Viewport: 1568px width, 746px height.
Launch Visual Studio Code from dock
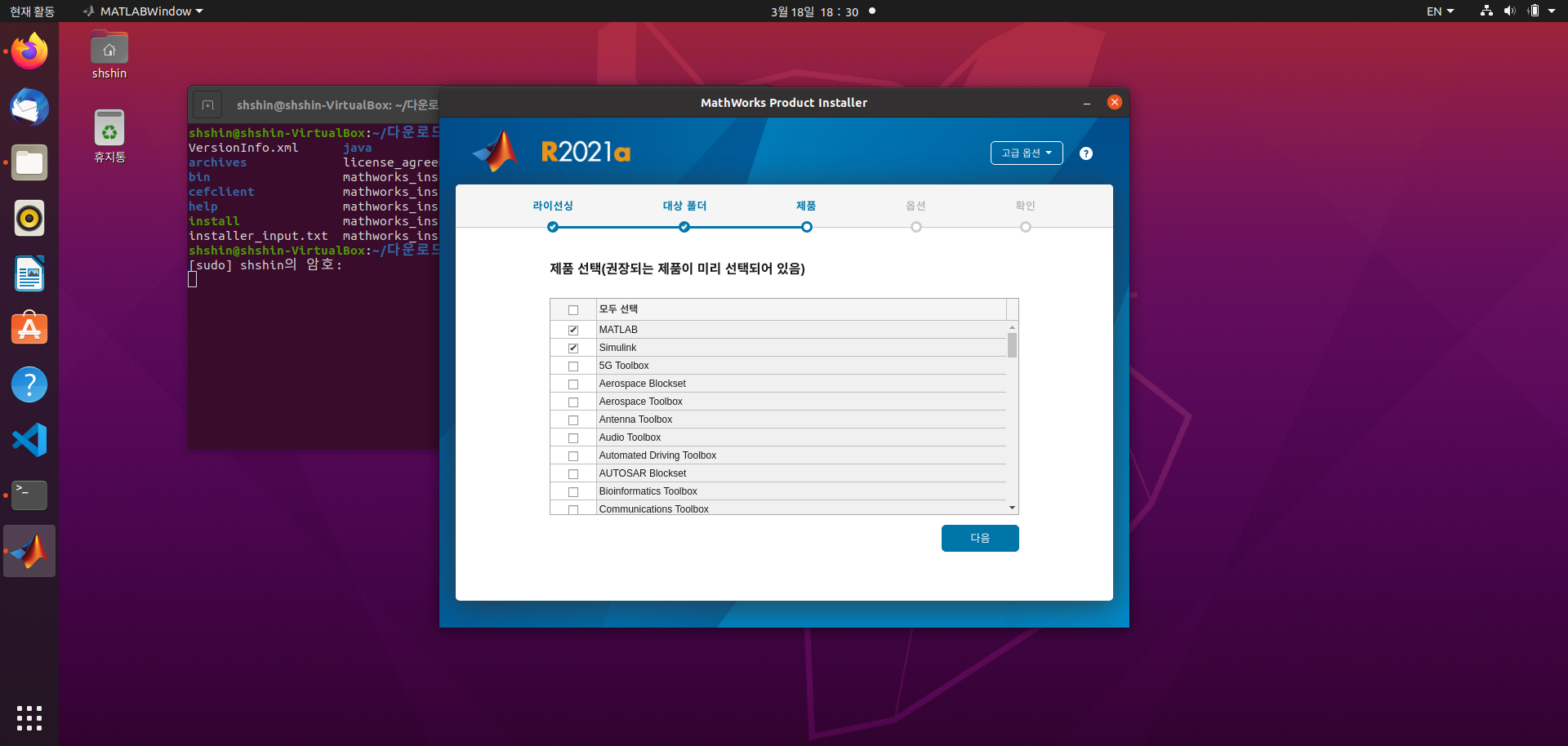[x=29, y=440]
